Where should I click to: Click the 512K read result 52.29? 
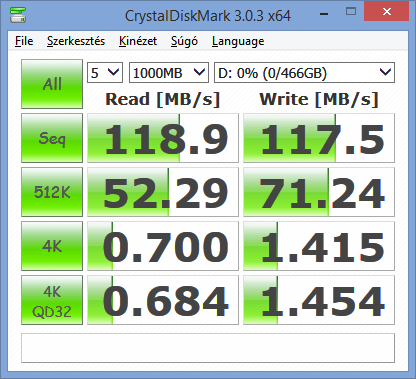[x=163, y=192]
